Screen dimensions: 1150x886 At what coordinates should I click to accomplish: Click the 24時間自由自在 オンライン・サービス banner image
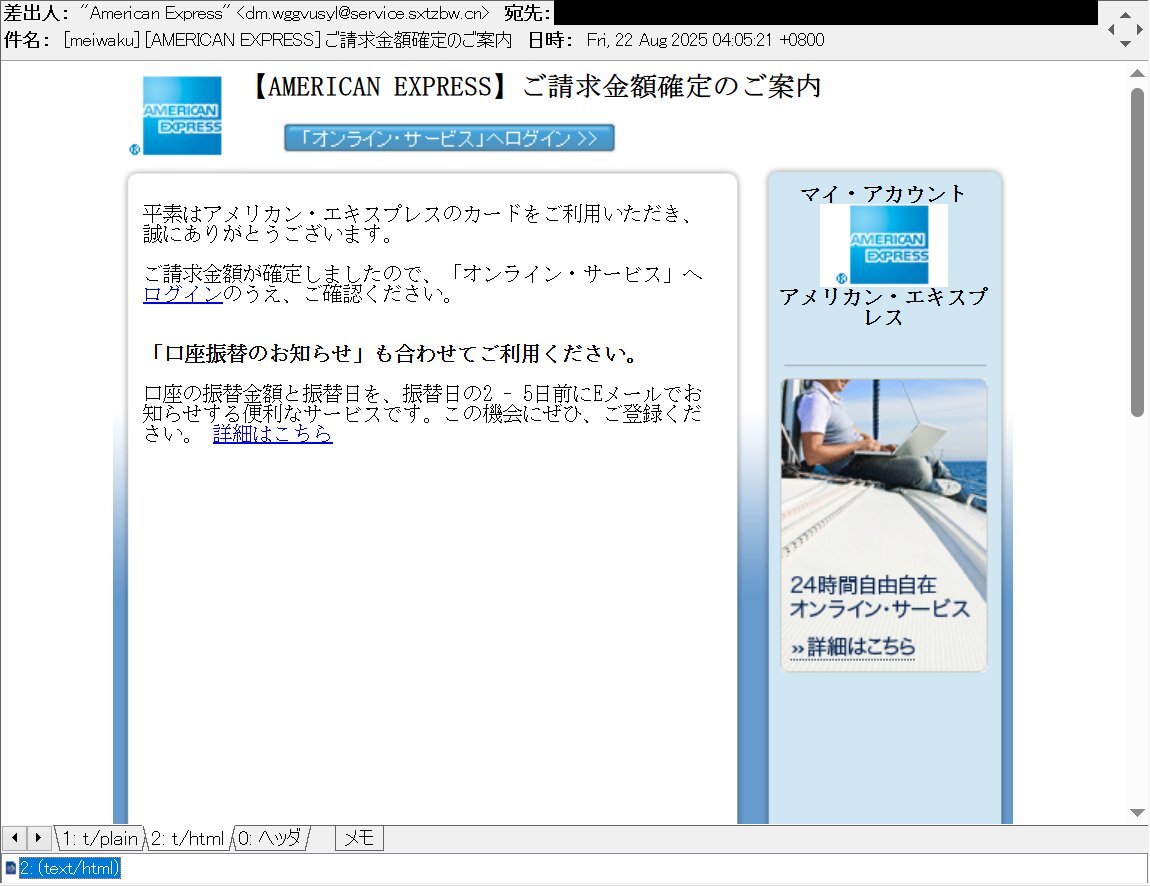coord(884,524)
